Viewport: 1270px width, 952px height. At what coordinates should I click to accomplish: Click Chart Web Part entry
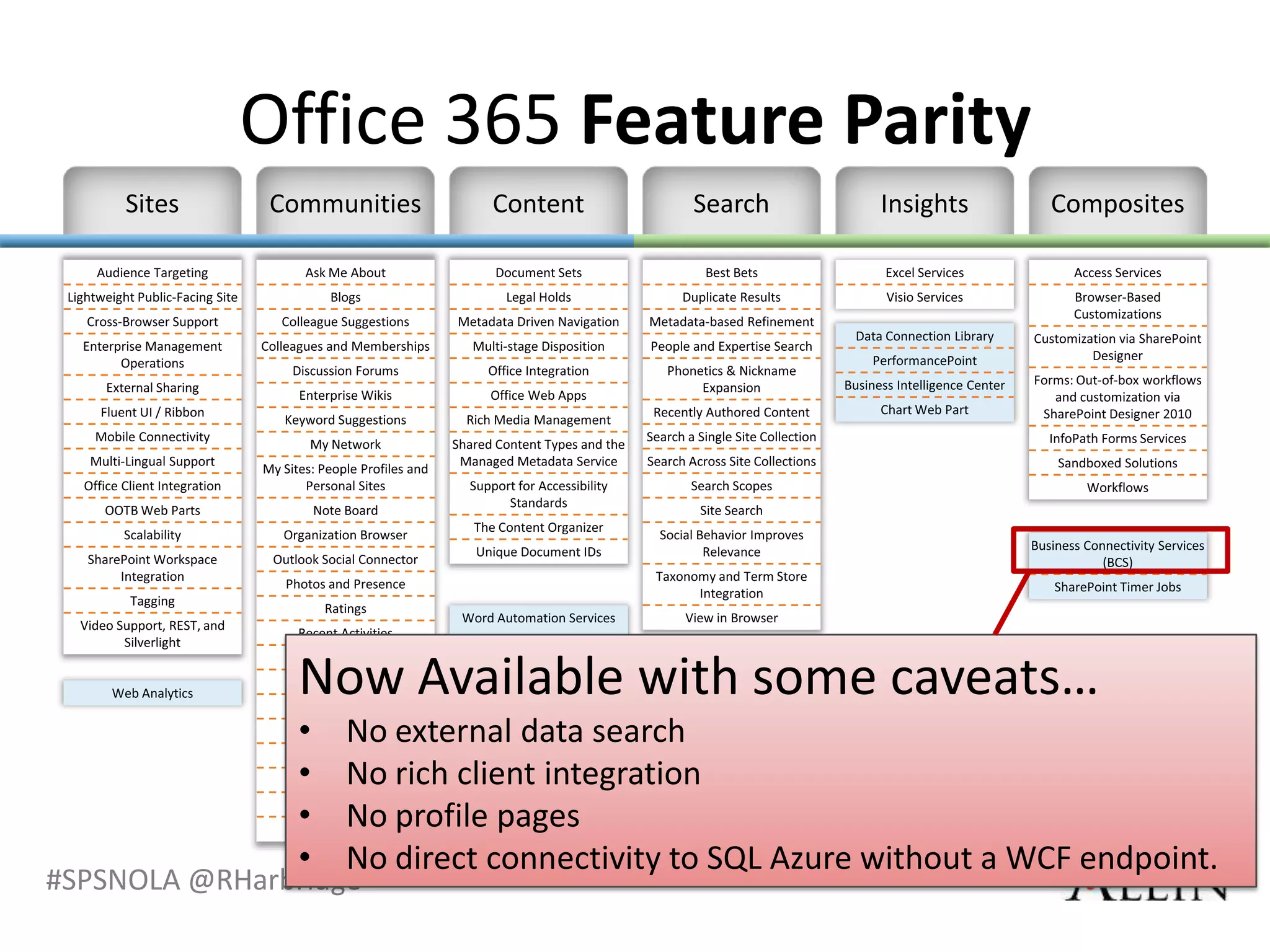925,410
